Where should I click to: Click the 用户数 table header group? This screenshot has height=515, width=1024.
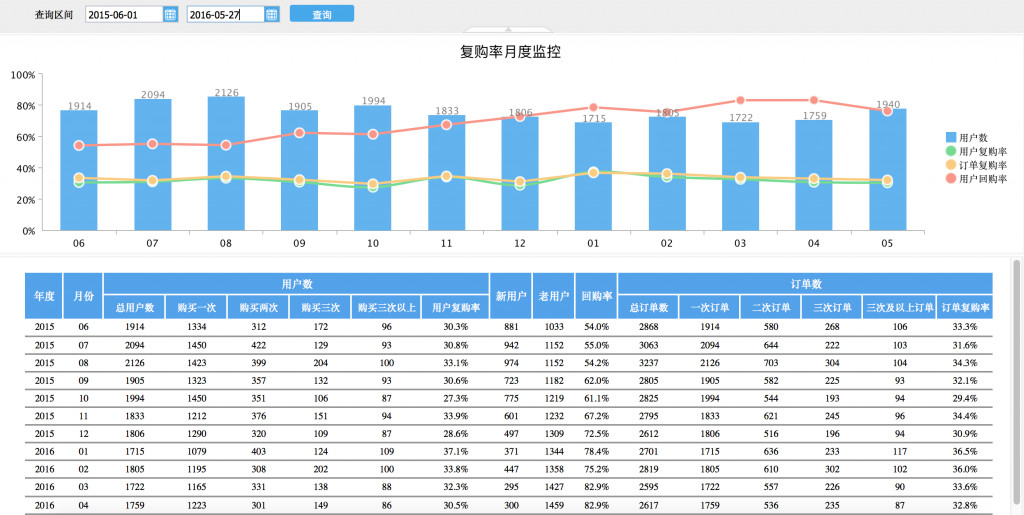point(296,284)
